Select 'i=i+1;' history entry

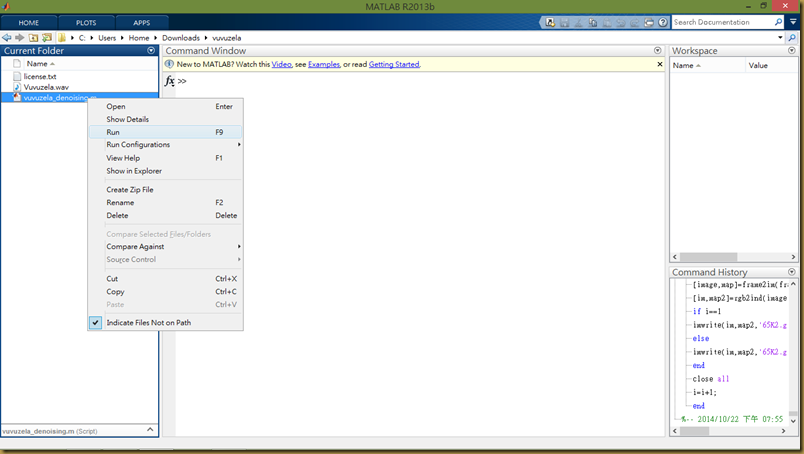pyautogui.click(x=705, y=392)
